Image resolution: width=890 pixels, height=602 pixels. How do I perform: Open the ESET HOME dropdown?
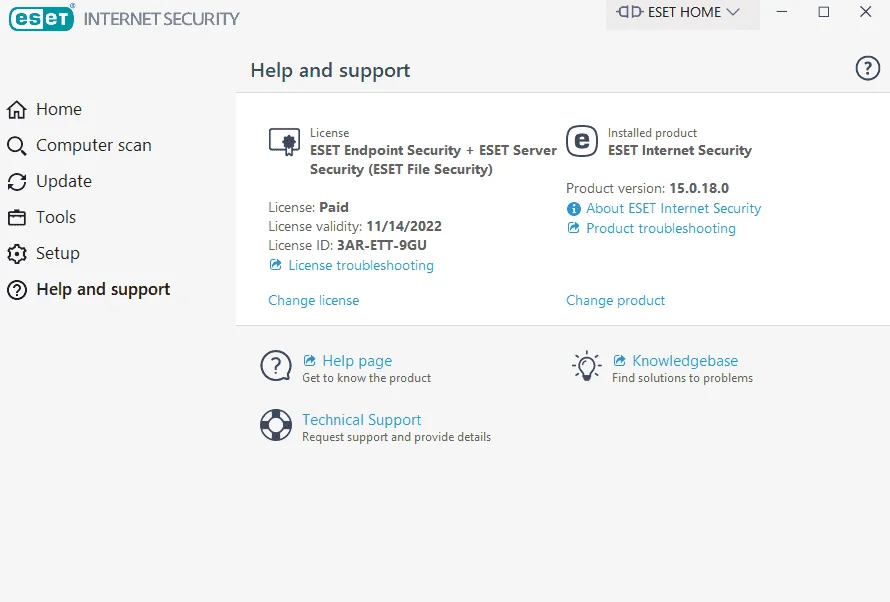point(683,12)
